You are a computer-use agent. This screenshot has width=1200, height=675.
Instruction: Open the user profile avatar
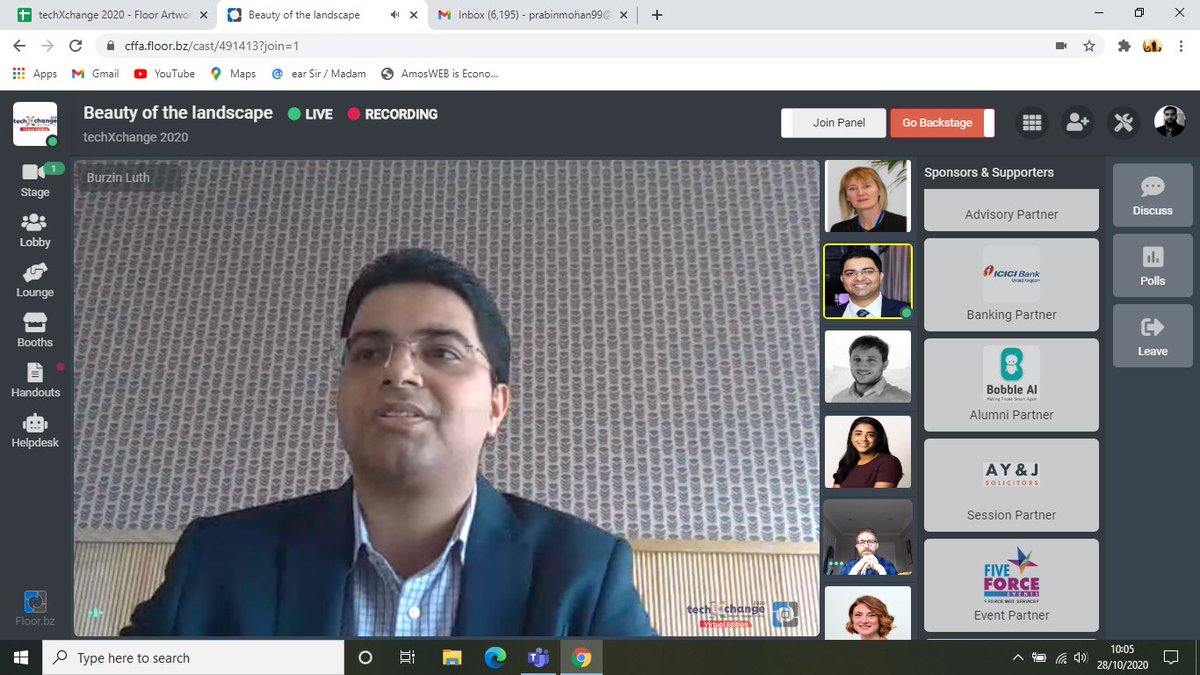click(x=1168, y=122)
